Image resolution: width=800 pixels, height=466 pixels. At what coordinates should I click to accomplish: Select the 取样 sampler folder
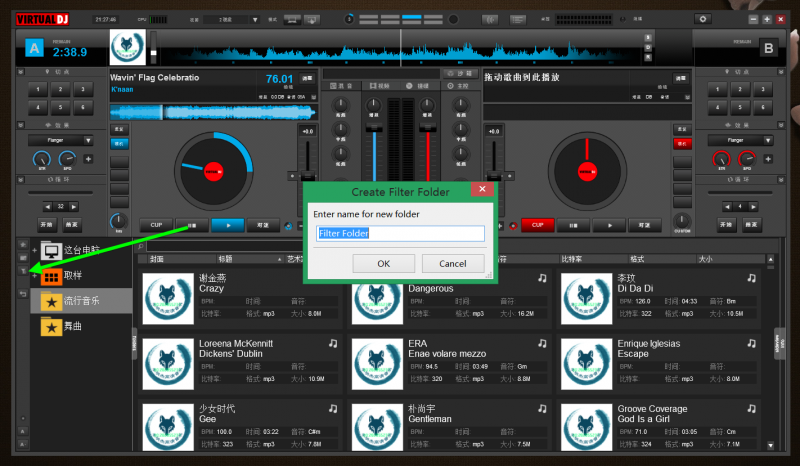(72, 276)
